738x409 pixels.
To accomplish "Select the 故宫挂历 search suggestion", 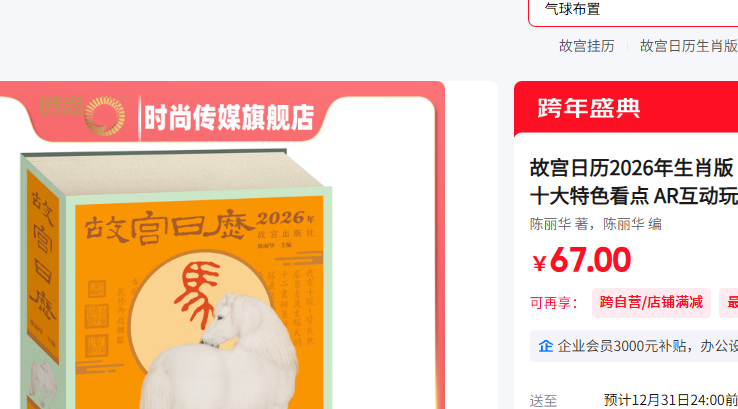I will pos(586,46).
